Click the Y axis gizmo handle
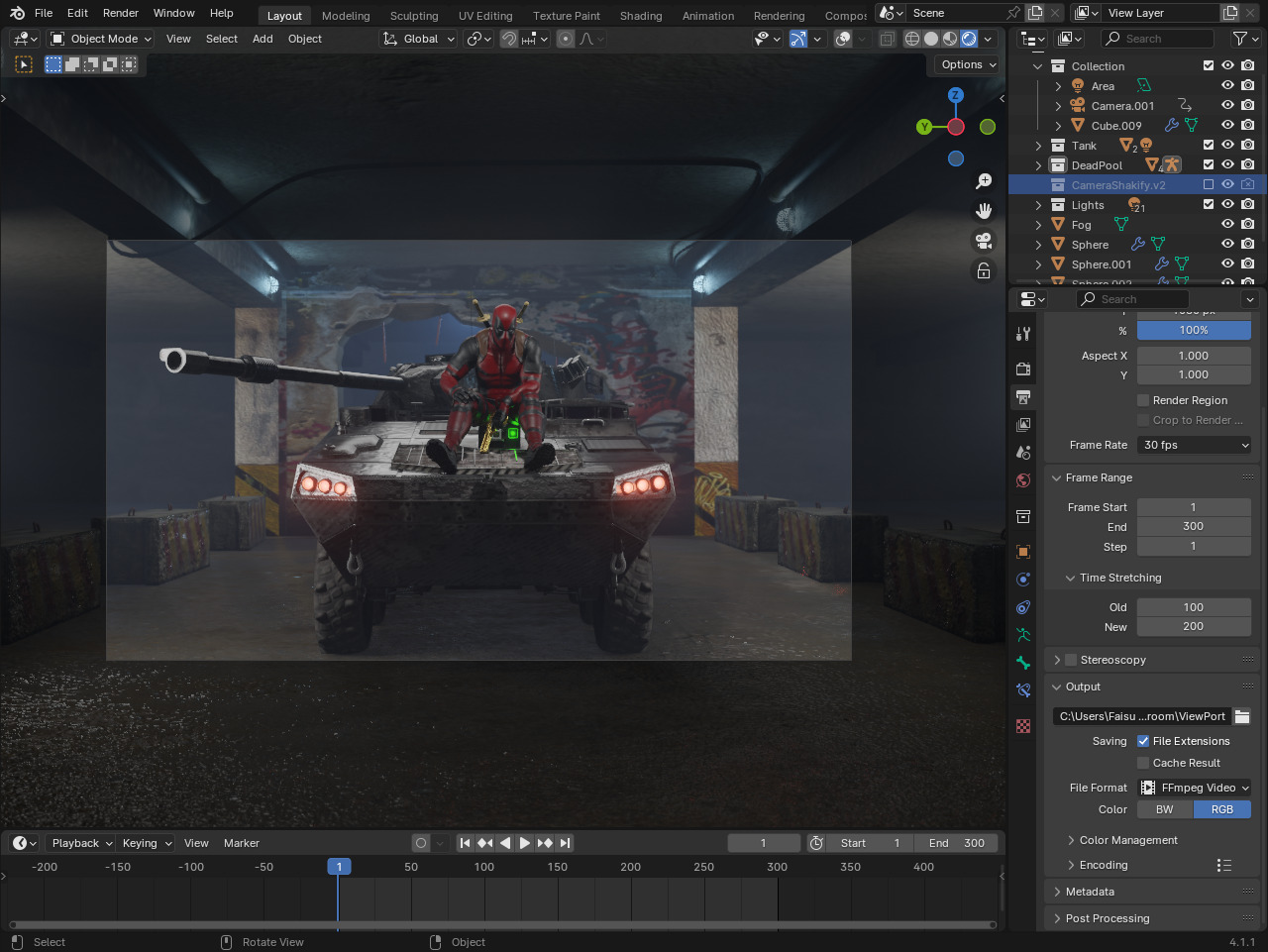 click(924, 127)
